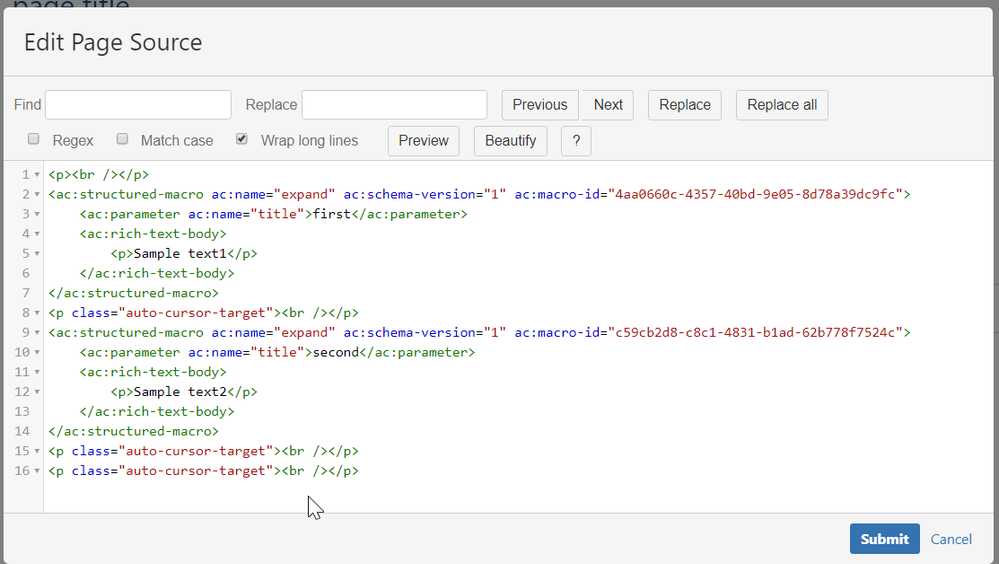
Task: Click the Replace all button
Action: [x=782, y=105]
